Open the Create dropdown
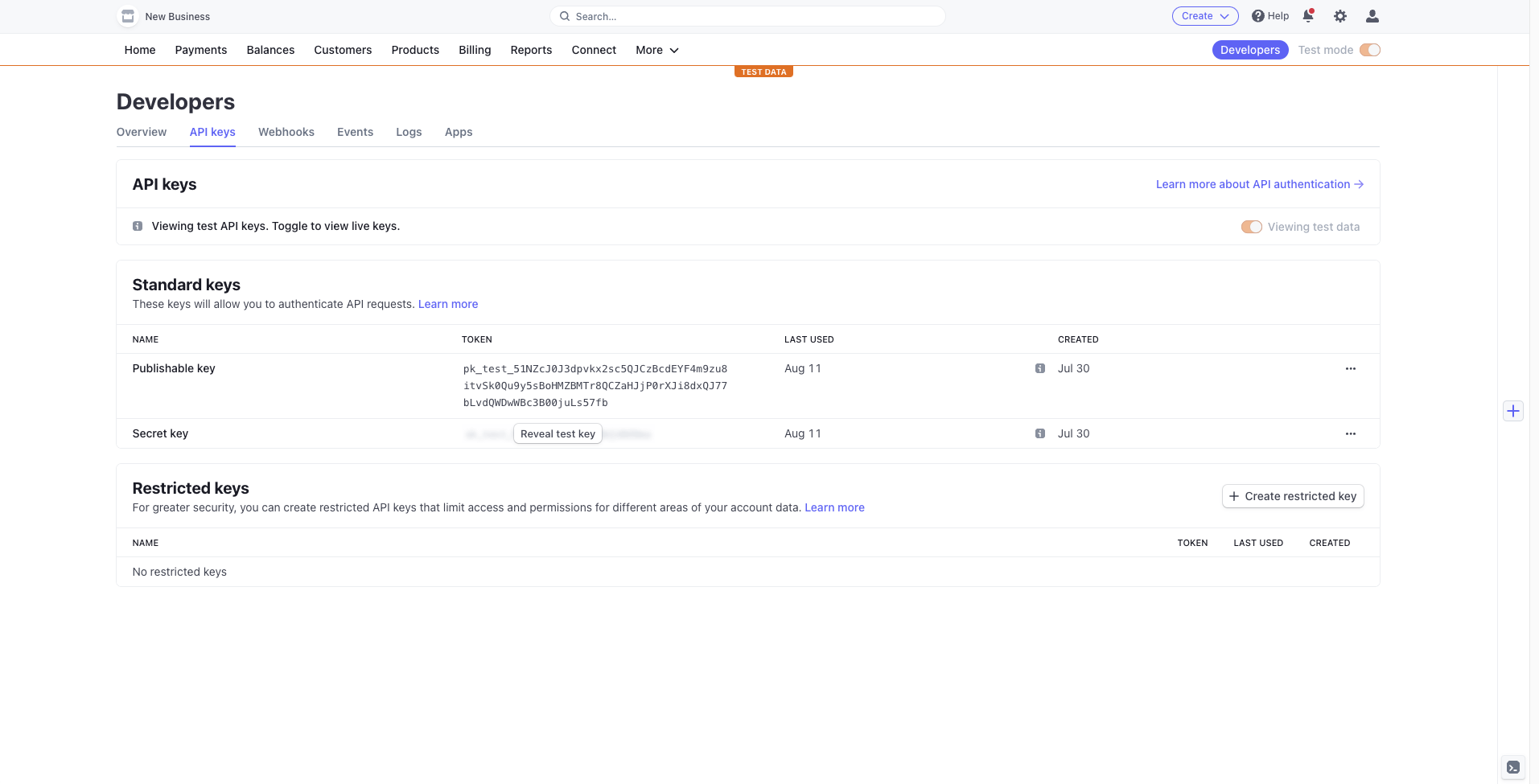 pyautogui.click(x=1204, y=15)
